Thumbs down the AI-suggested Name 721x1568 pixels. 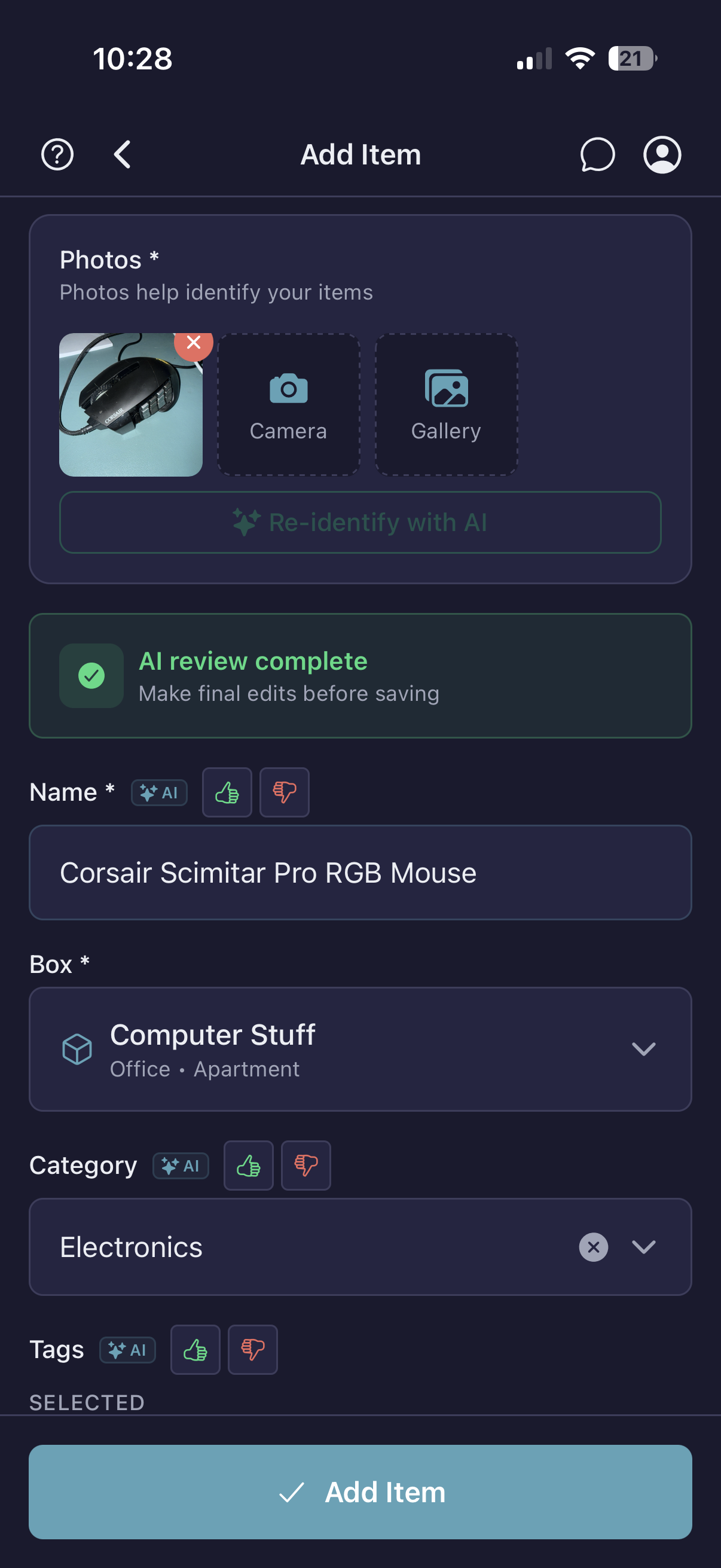(284, 792)
